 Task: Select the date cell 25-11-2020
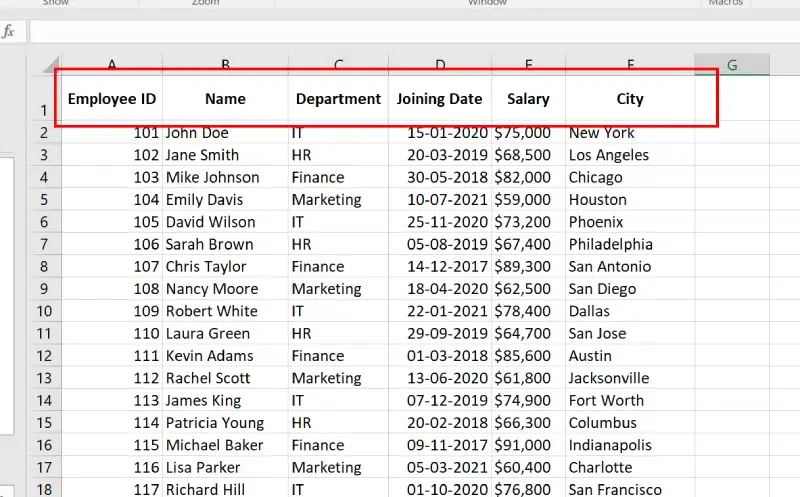click(439, 222)
